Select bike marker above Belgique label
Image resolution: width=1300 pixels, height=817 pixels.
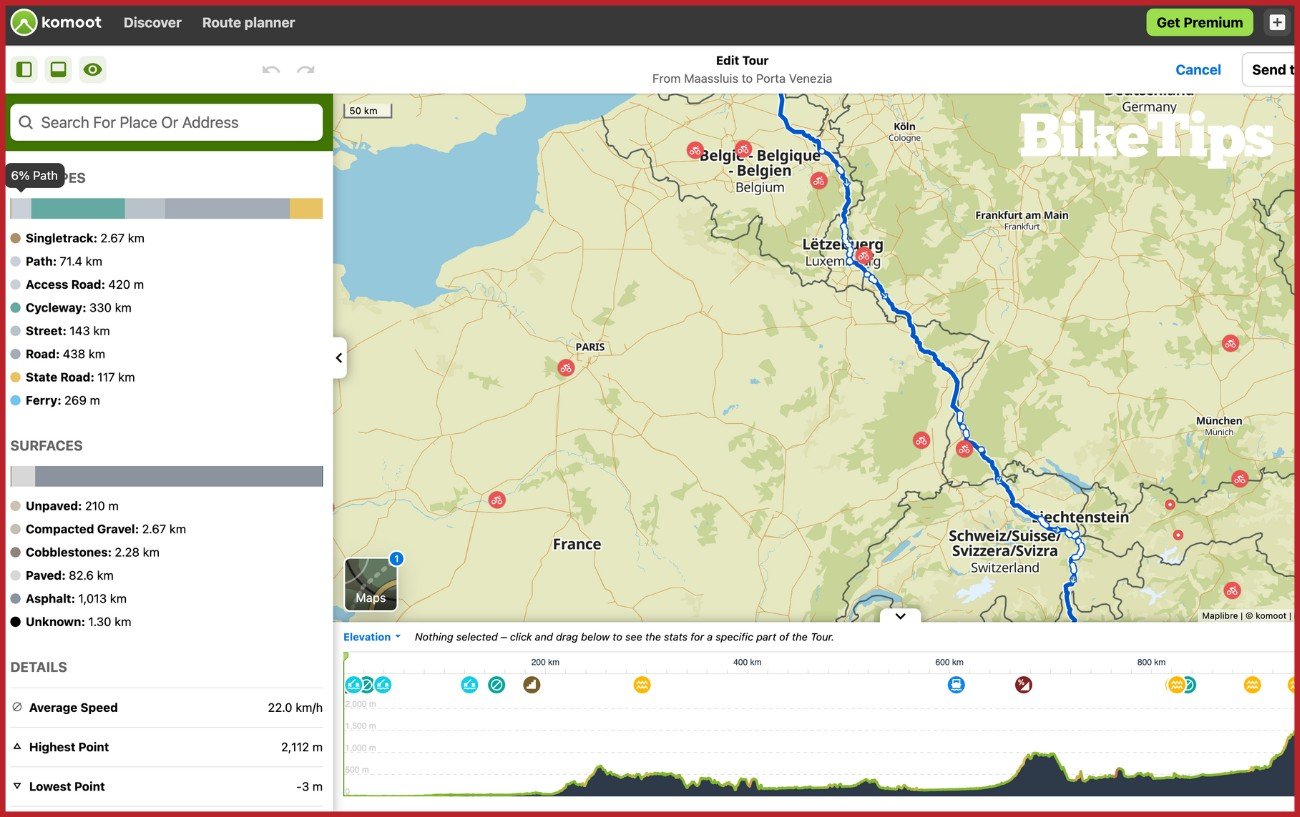(x=742, y=149)
